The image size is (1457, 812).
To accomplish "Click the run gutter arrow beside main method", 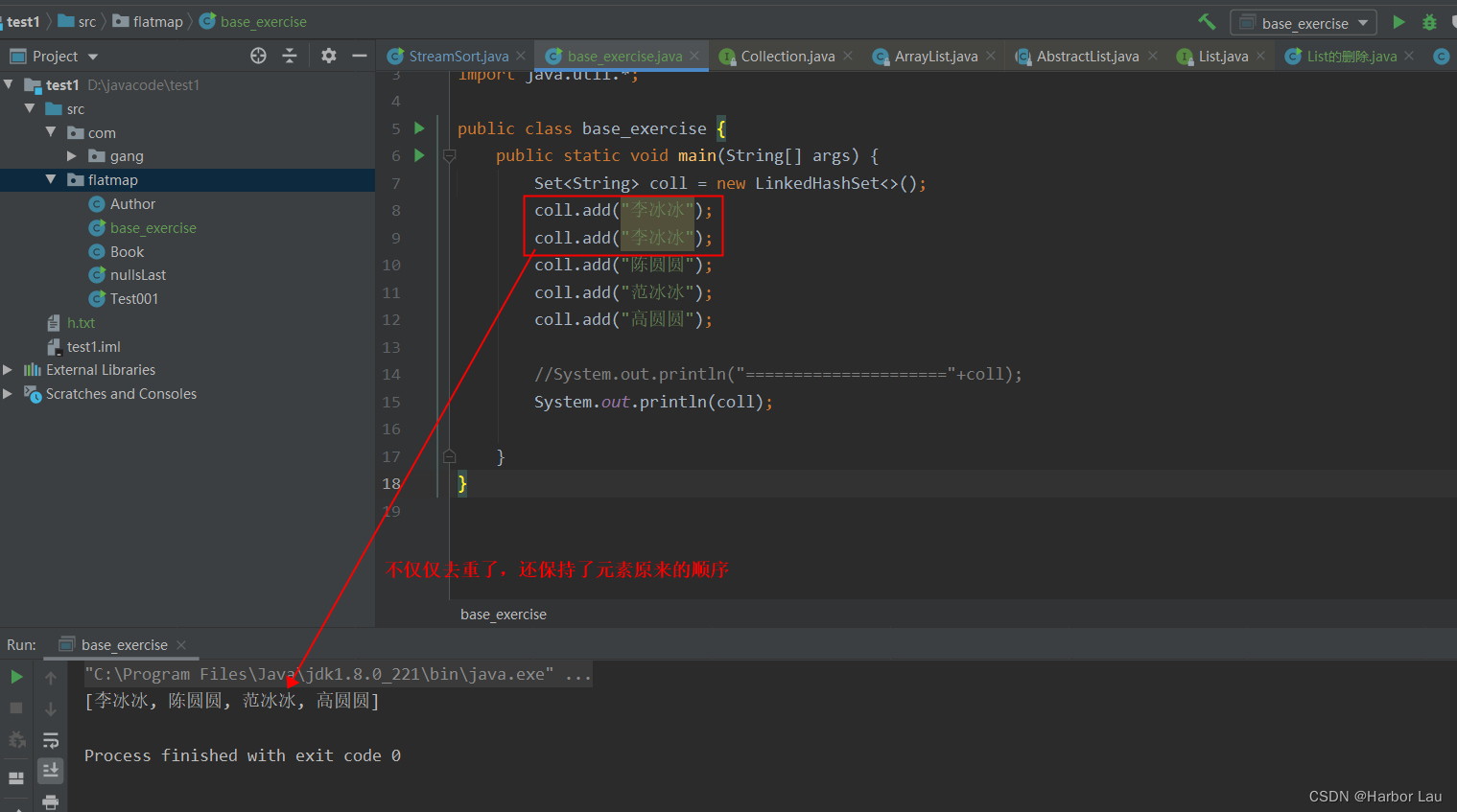I will pyautogui.click(x=419, y=155).
